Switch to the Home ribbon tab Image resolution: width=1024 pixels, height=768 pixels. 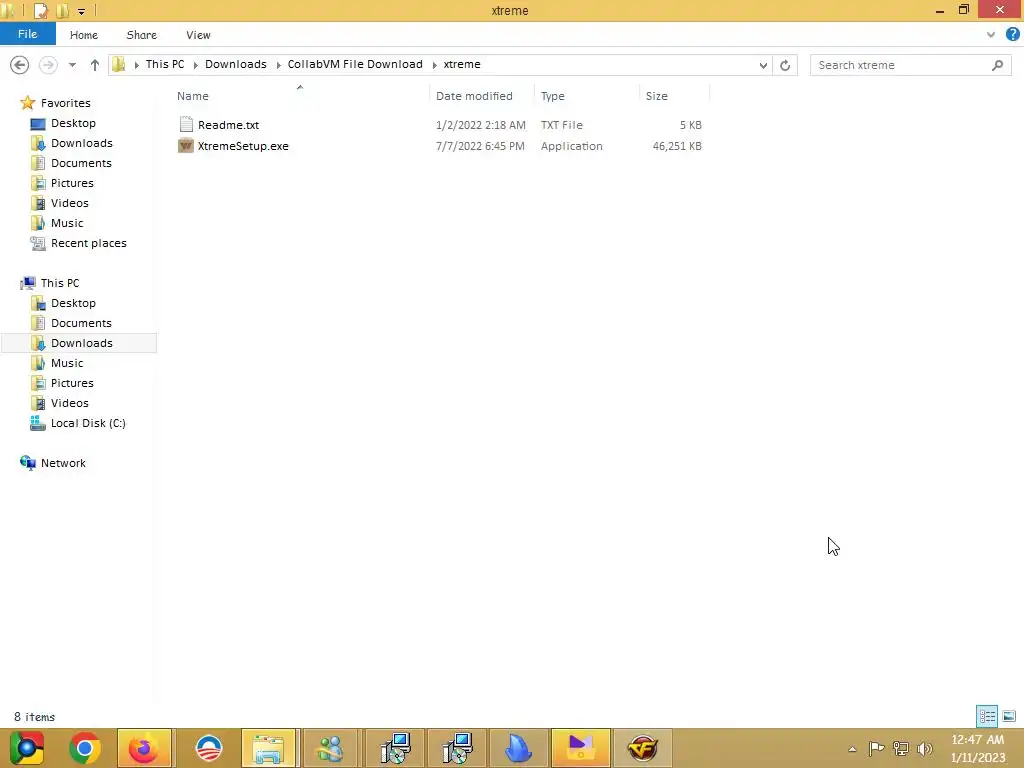tap(84, 35)
